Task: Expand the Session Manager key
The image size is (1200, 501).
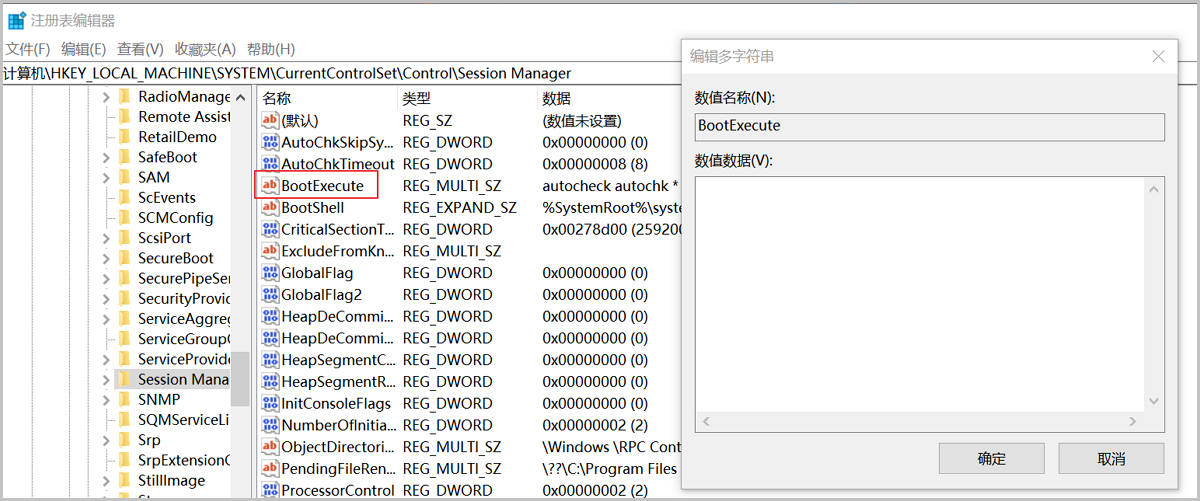Action: tap(106, 379)
